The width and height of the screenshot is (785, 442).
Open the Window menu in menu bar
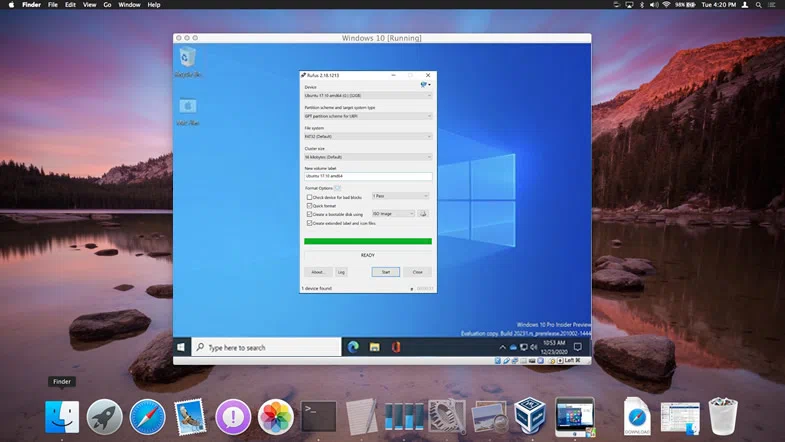click(129, 5)
